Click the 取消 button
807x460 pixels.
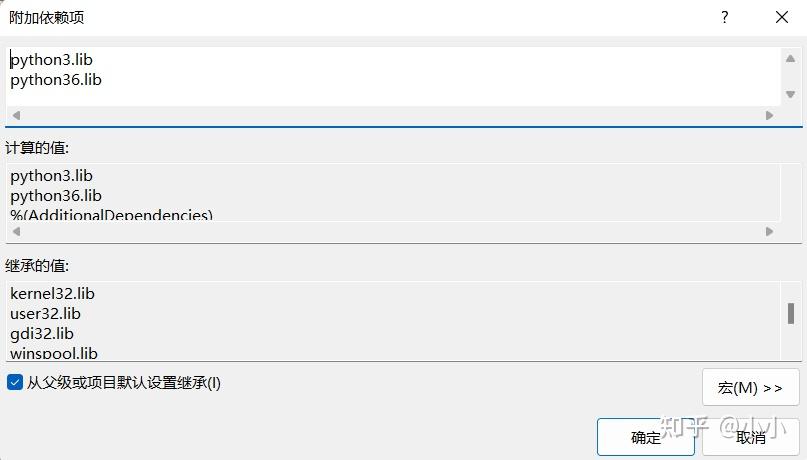pyautogui.click(x=750, y=437)
